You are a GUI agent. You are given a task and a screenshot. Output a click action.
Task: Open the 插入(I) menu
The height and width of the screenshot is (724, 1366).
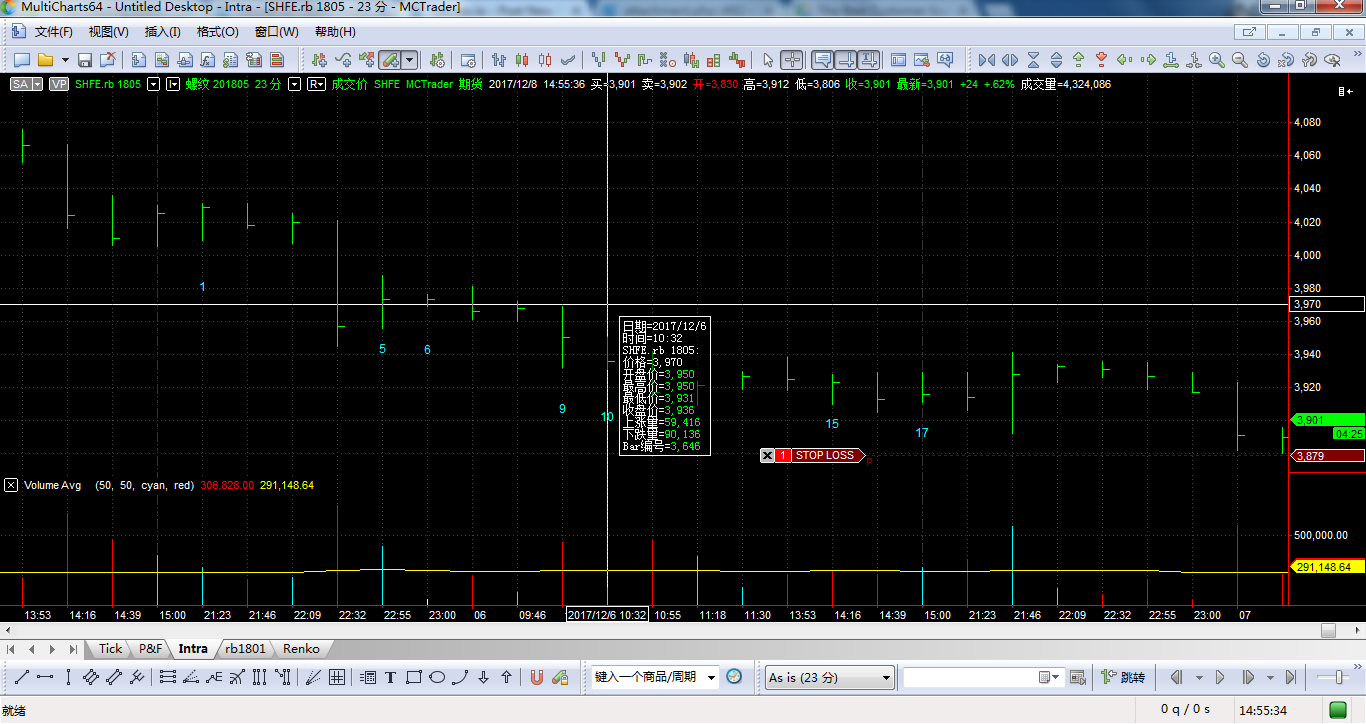click(163, 32)
